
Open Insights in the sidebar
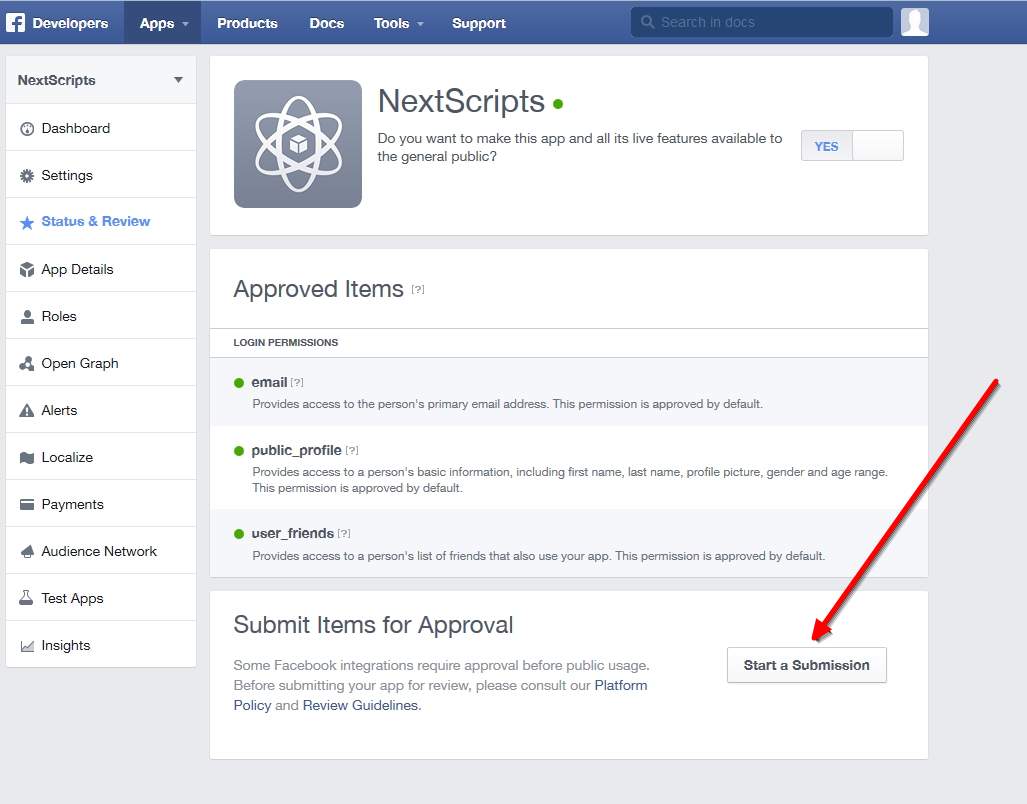pos(101,645)
